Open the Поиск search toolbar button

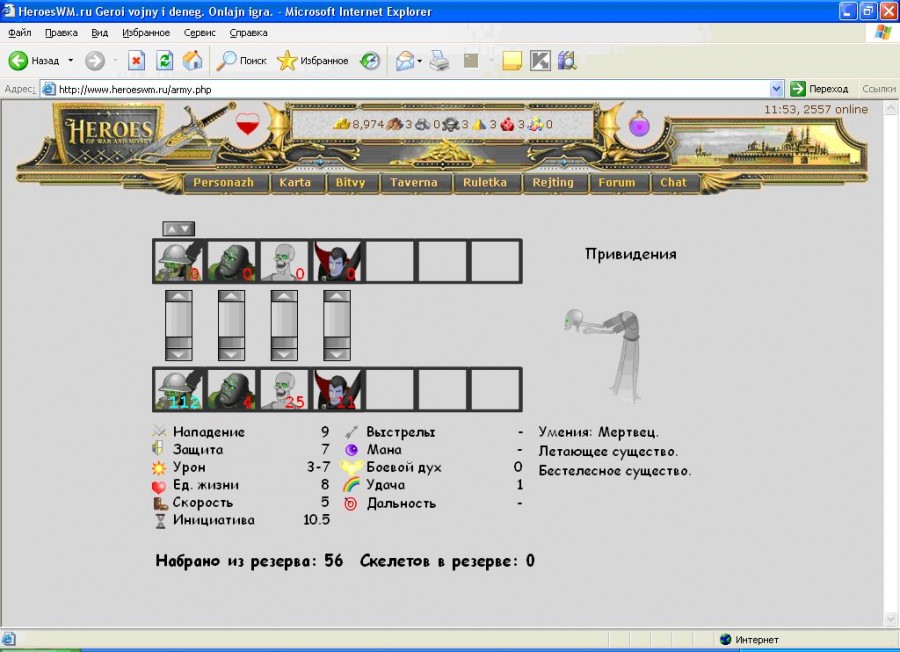pos(241,60)
